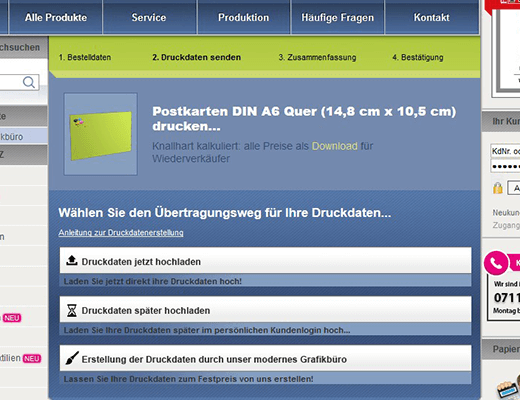Click the magnifying glass search icon
Image resolution: width=520 pixels, height=400 pixels.
(x=29, y=82)
